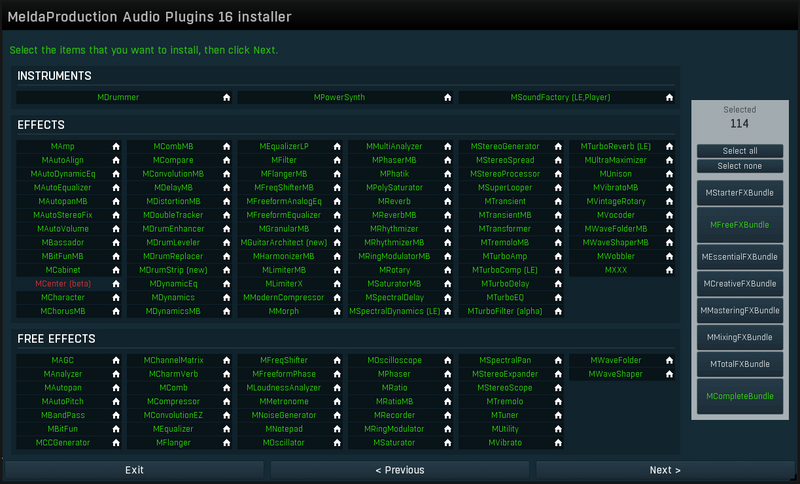
Task: Click the home icon beside MChannelMatrix
Action: tap(227, 360)
